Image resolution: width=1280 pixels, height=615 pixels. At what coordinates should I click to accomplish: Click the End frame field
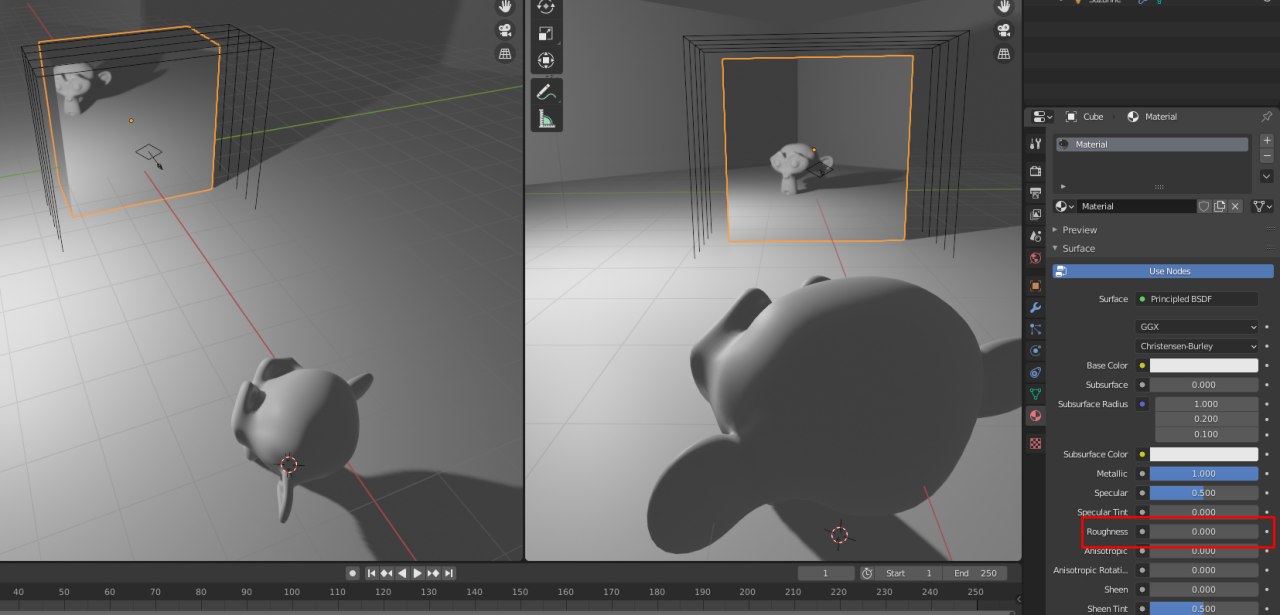[x=977, y=573]
